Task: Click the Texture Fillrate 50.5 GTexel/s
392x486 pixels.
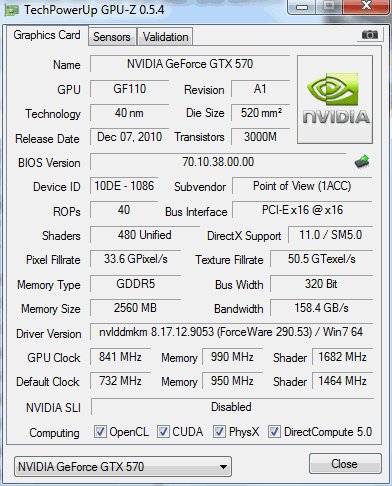Action: [321, 259]
